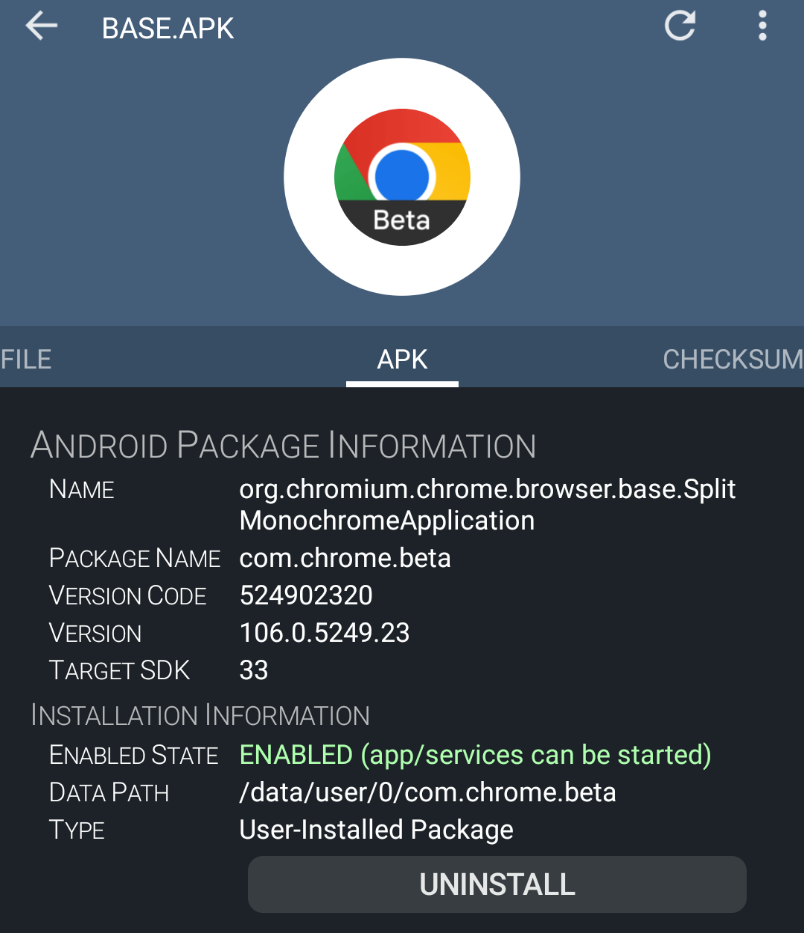Select data path /data/user/0/com.chrome.beta
The height and width of the screenshot is (933, 804).
click(427, 793)
